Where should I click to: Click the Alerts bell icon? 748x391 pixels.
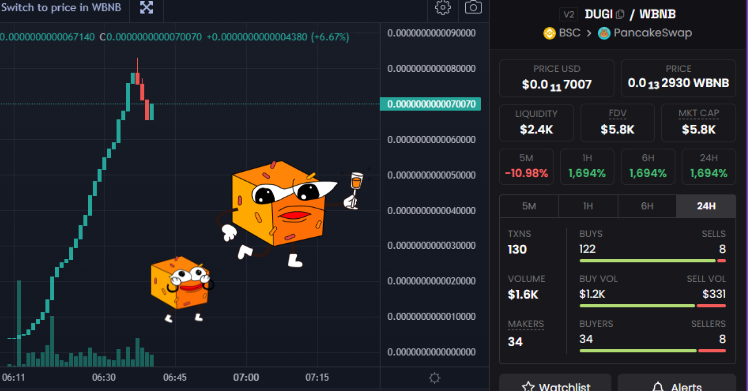coord(658,387)
